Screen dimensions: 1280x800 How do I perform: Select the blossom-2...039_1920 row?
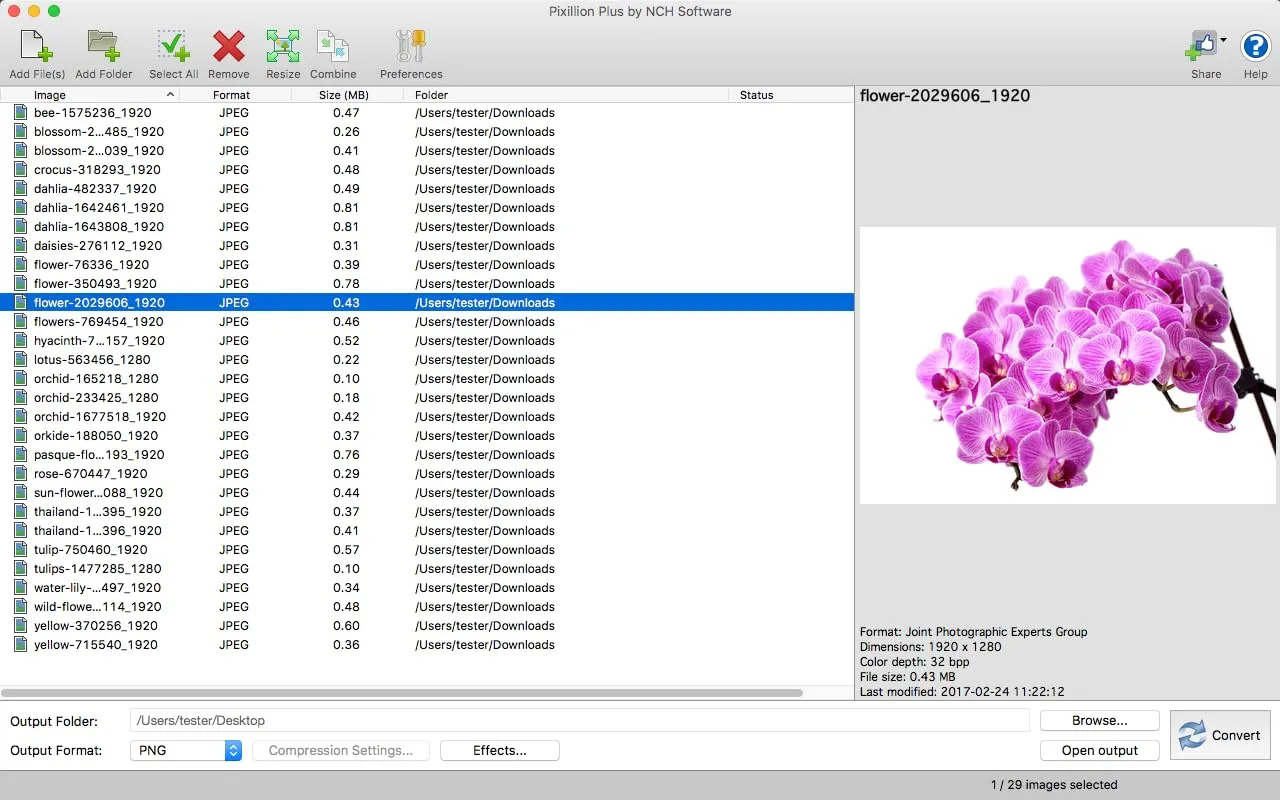(427, 151)
